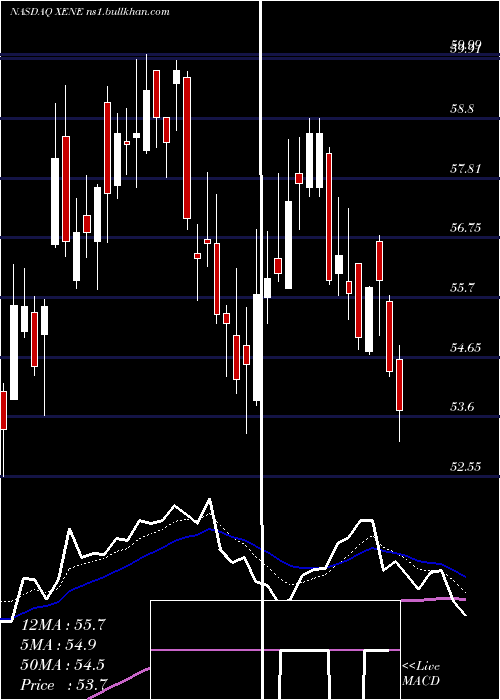Click the 53.6 price axis label
Image resolution: width=500 pixels, height=700 pixels.
coord(462,407)
